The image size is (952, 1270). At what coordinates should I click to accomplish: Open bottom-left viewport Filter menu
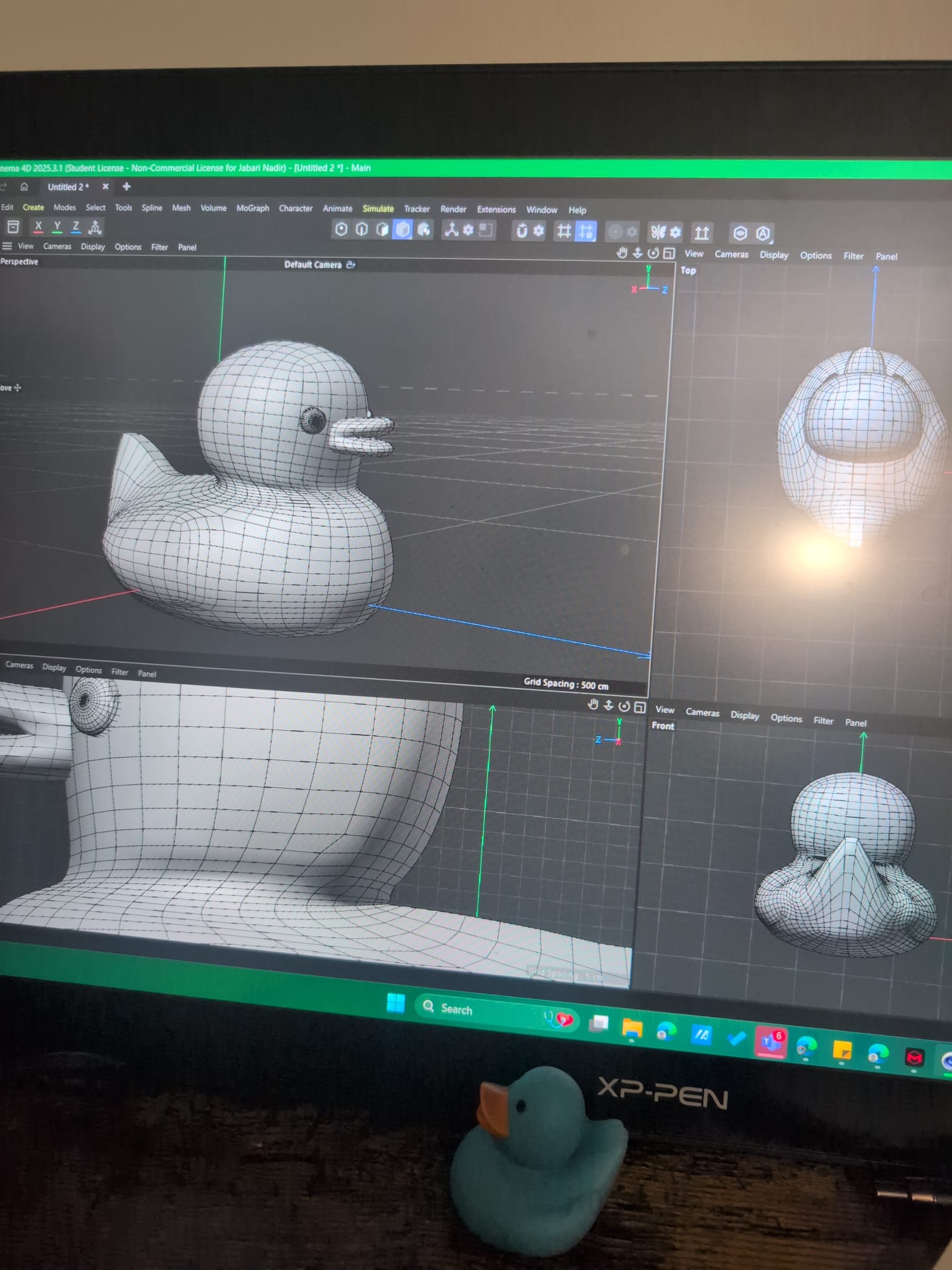click(x=119, y=672)
